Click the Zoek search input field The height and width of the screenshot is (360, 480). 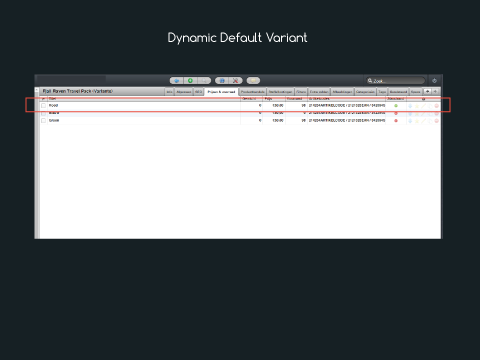tap(395, 81)
